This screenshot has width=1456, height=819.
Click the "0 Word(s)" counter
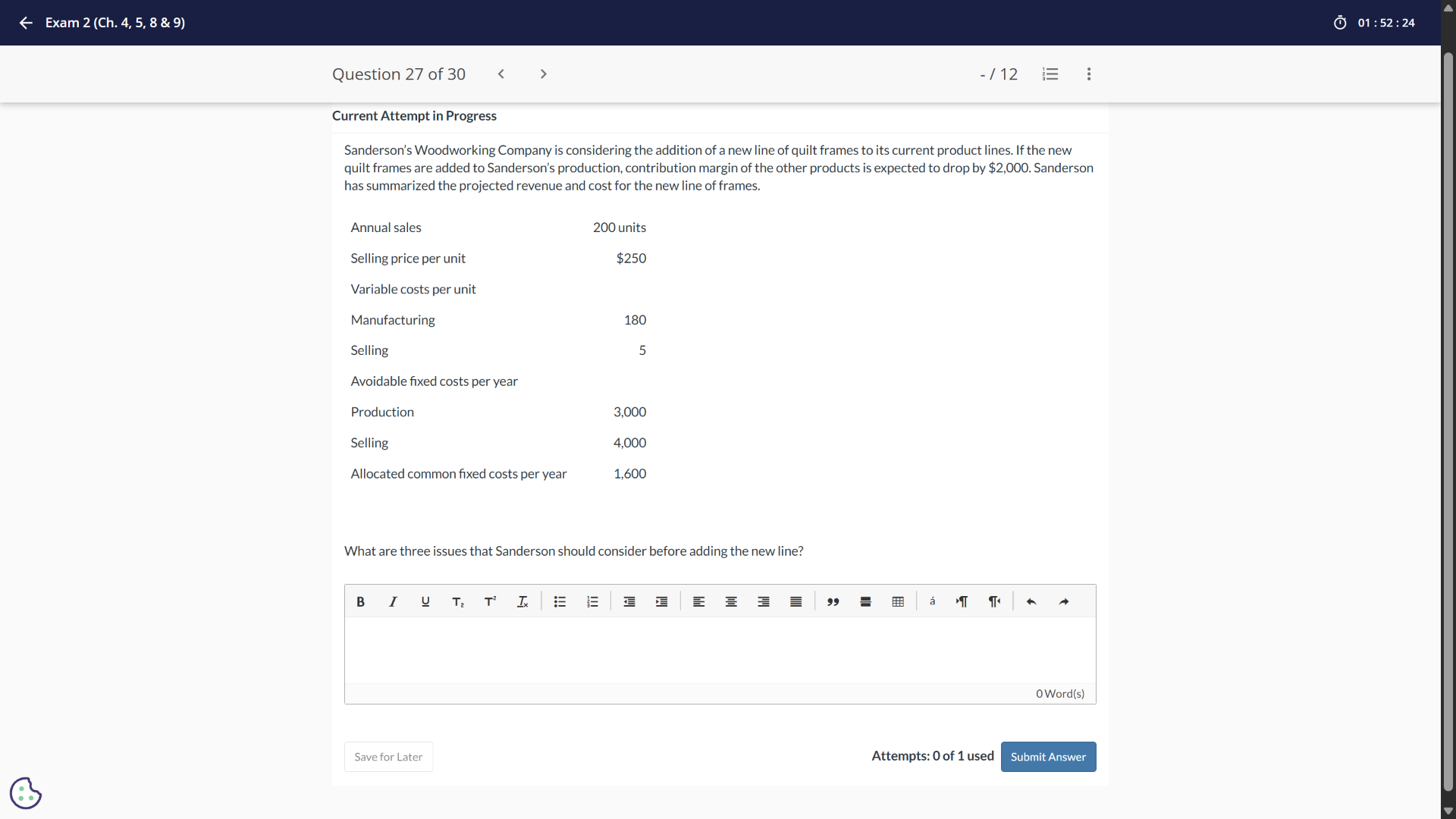point(1060,694)
